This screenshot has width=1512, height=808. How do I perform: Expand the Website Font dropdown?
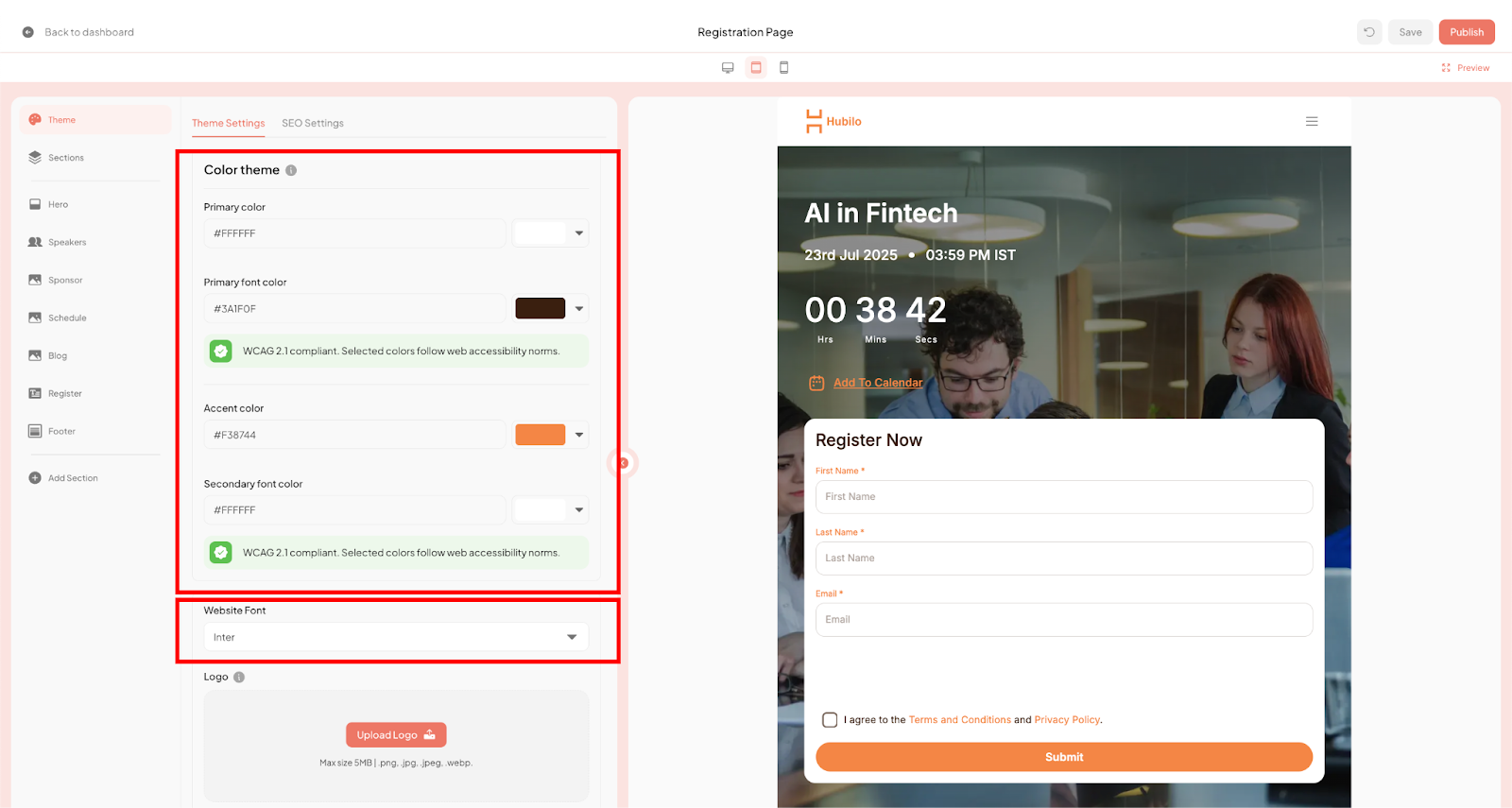tap(571, 637)
